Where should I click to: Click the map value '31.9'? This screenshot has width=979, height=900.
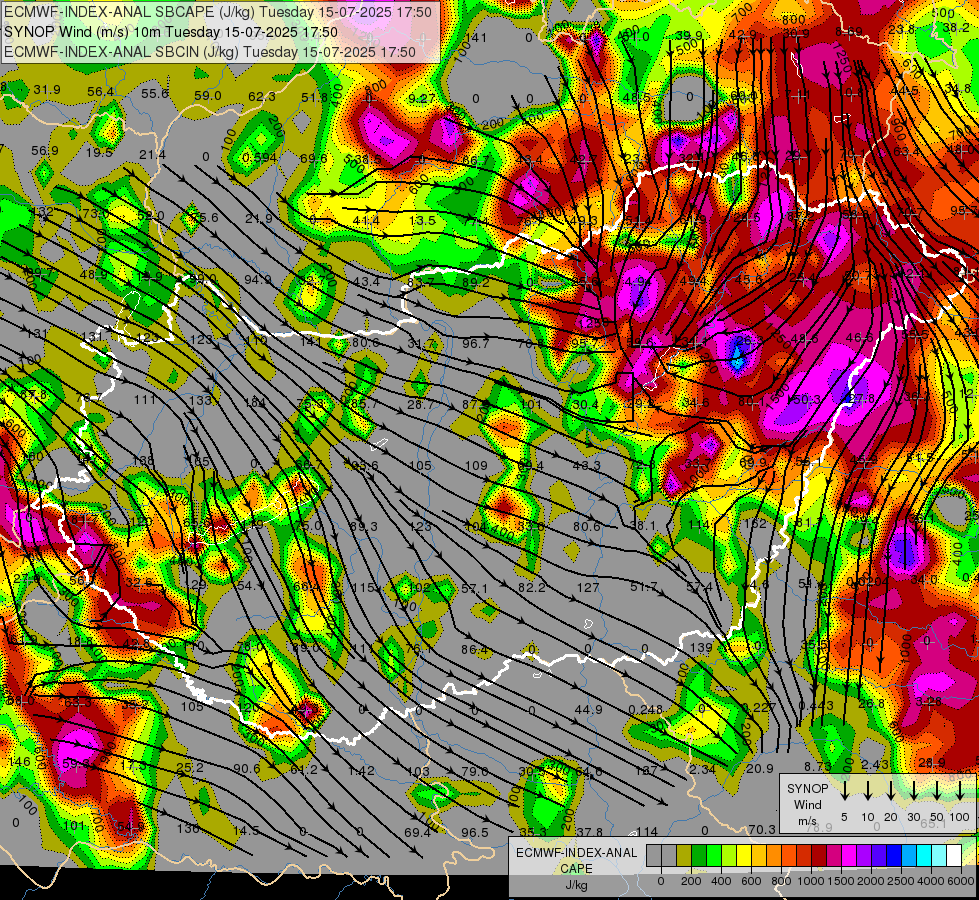pyautogui.click(x=47, y=90)
